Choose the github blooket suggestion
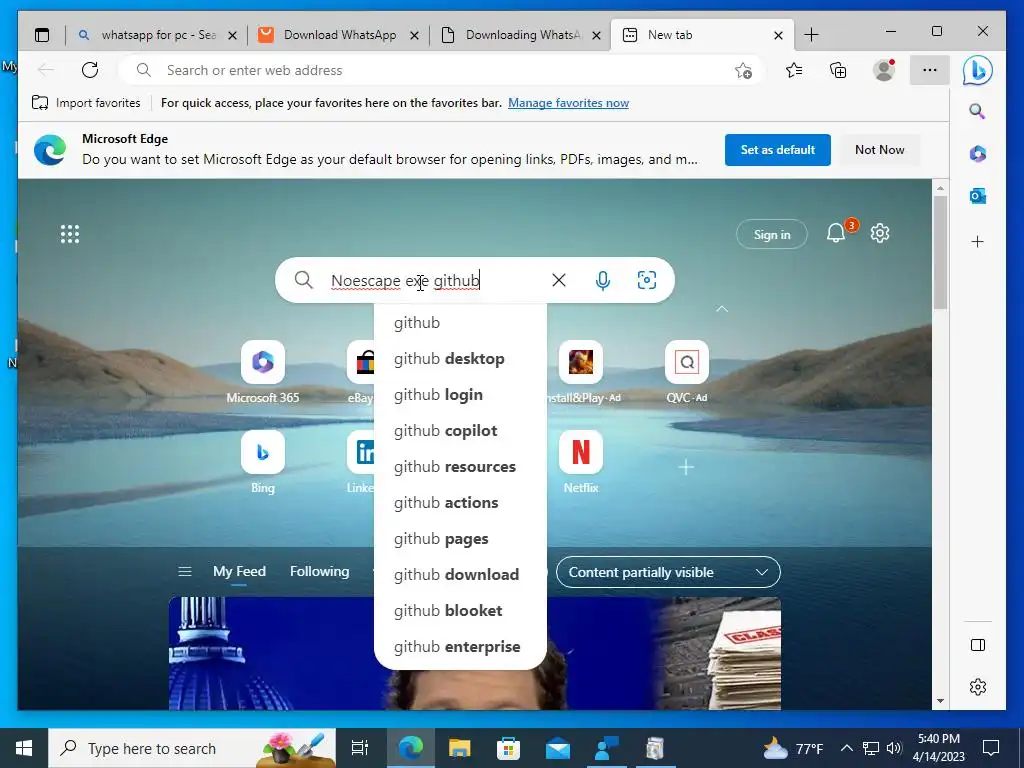This screenshot has height=768, width=1024. (460, 611)
